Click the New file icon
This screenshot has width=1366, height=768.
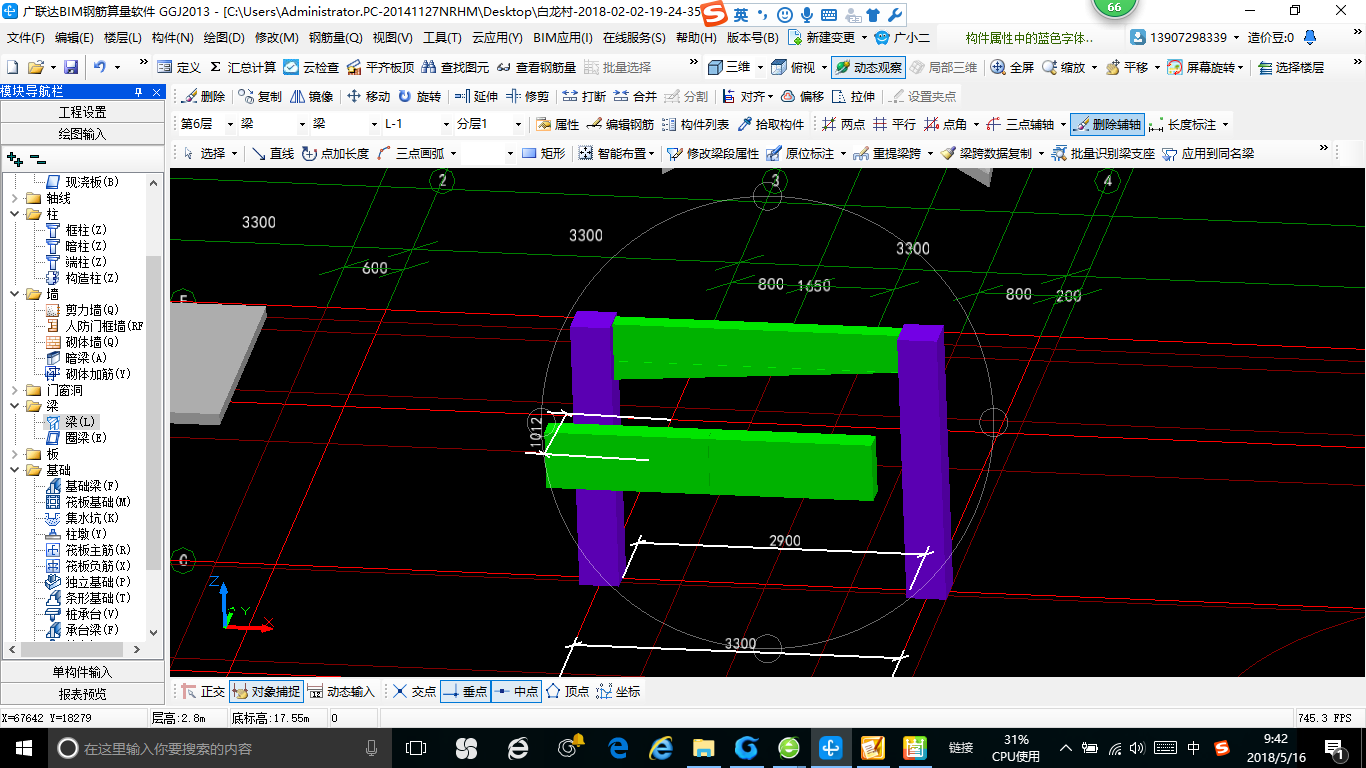coord(12,67)
